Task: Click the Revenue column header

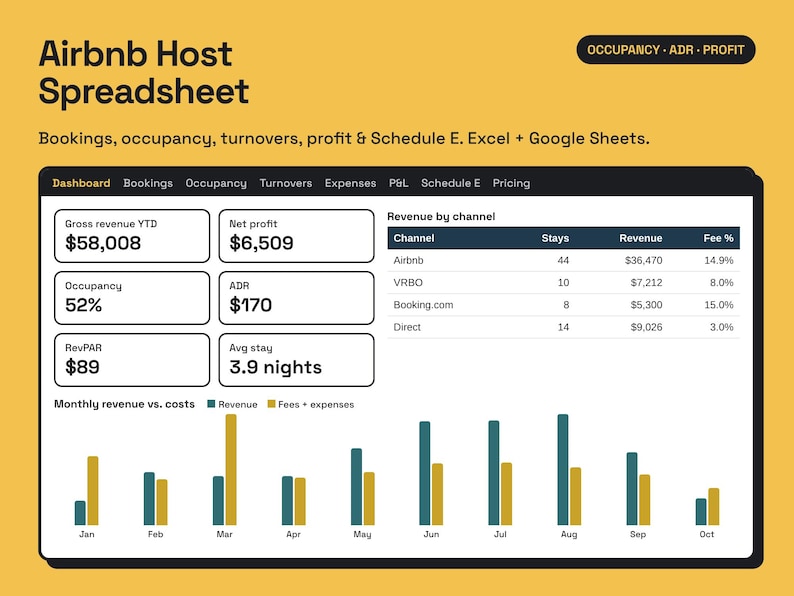Action: click(x=641, y=238)
